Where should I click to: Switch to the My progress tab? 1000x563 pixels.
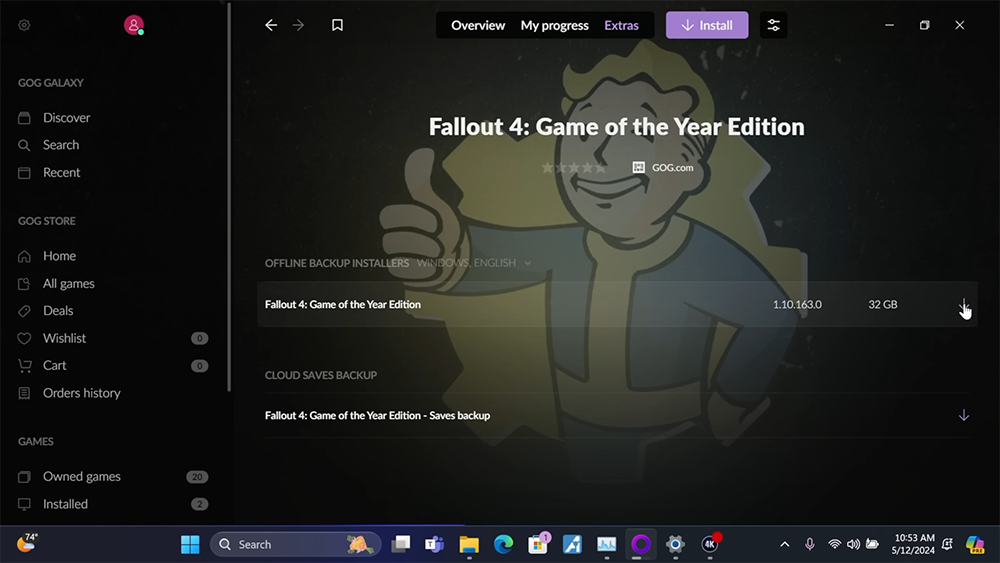pos(554,26)
